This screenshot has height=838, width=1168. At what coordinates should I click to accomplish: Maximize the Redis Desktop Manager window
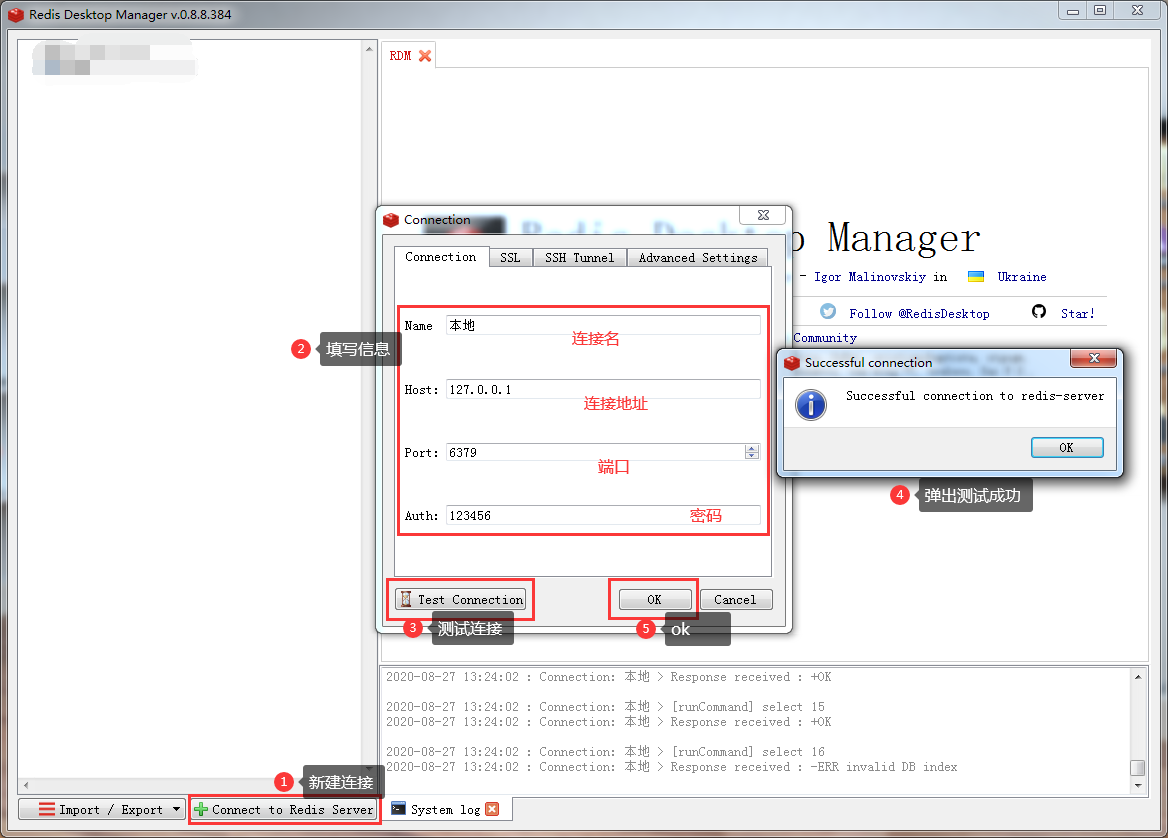[1099, 10]
